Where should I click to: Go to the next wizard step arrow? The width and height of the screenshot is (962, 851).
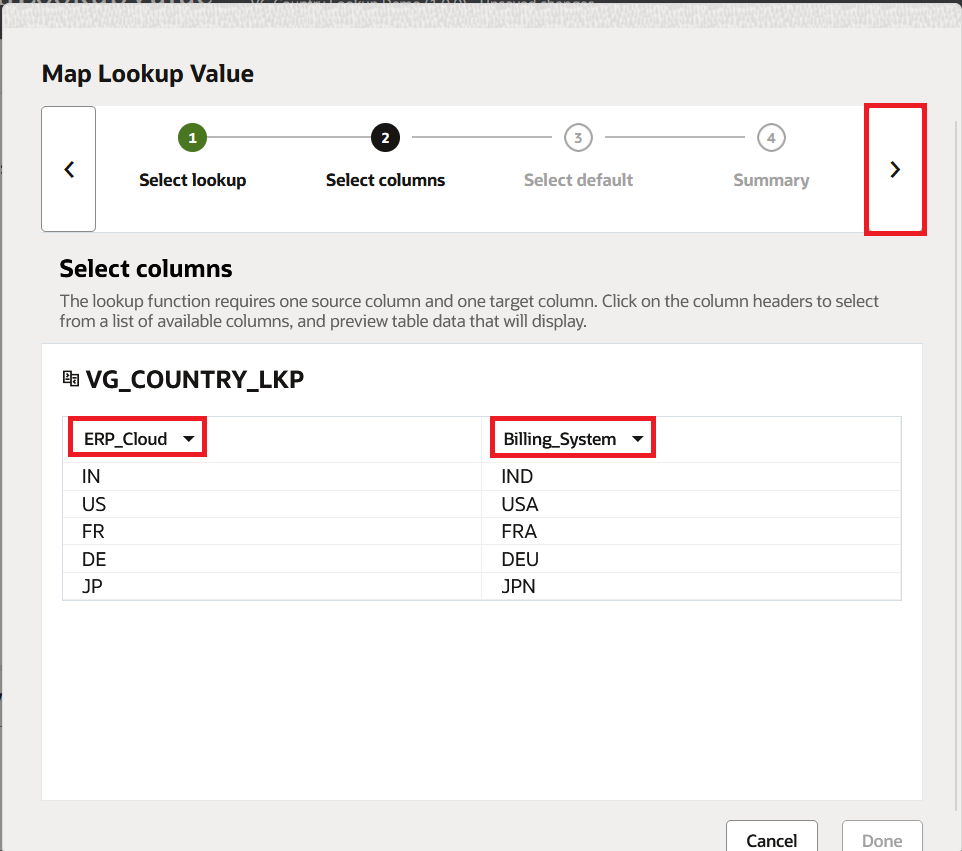(x=895, y=170)
